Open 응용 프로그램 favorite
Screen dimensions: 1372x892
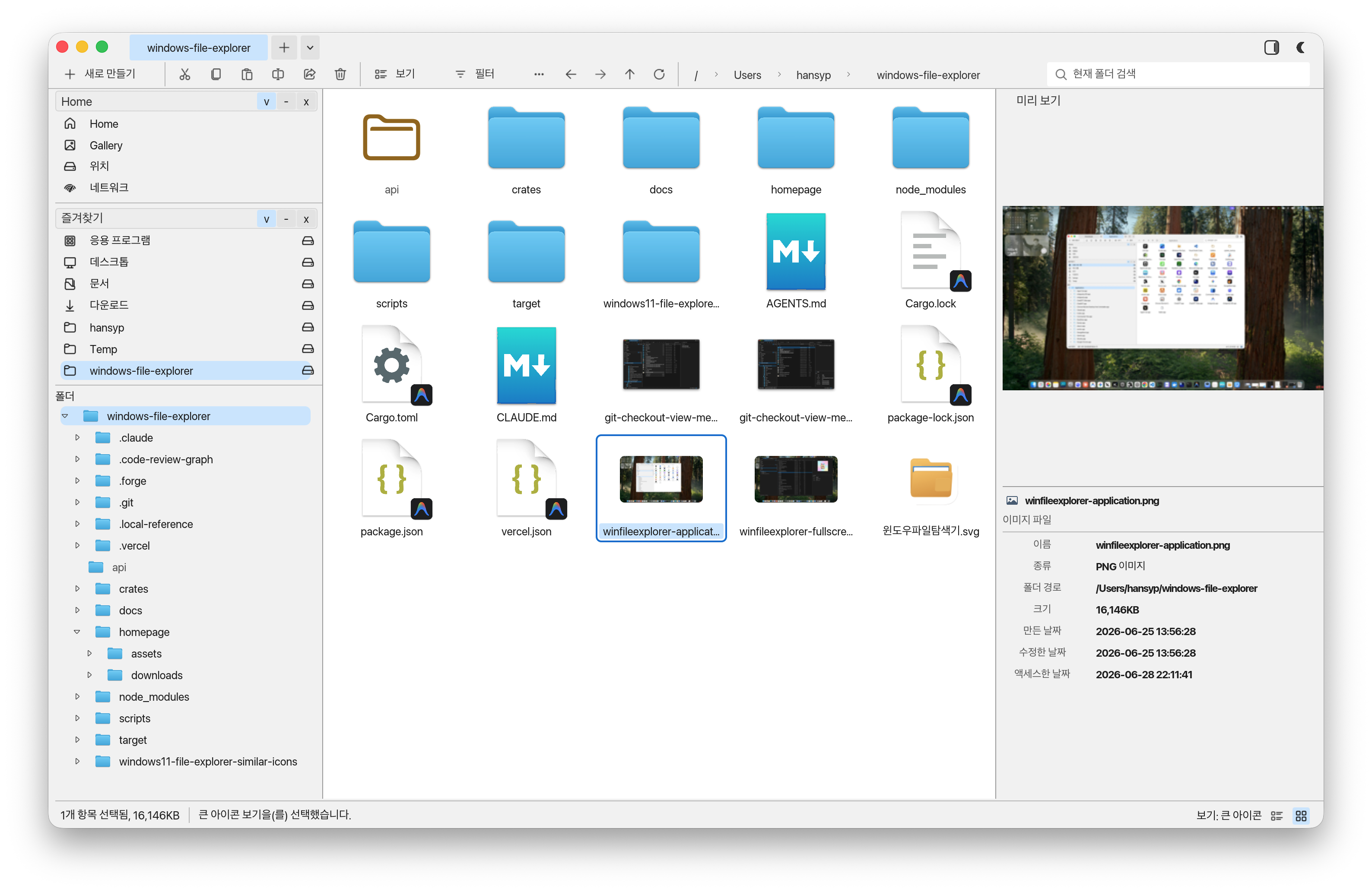(x=120, y=240)
